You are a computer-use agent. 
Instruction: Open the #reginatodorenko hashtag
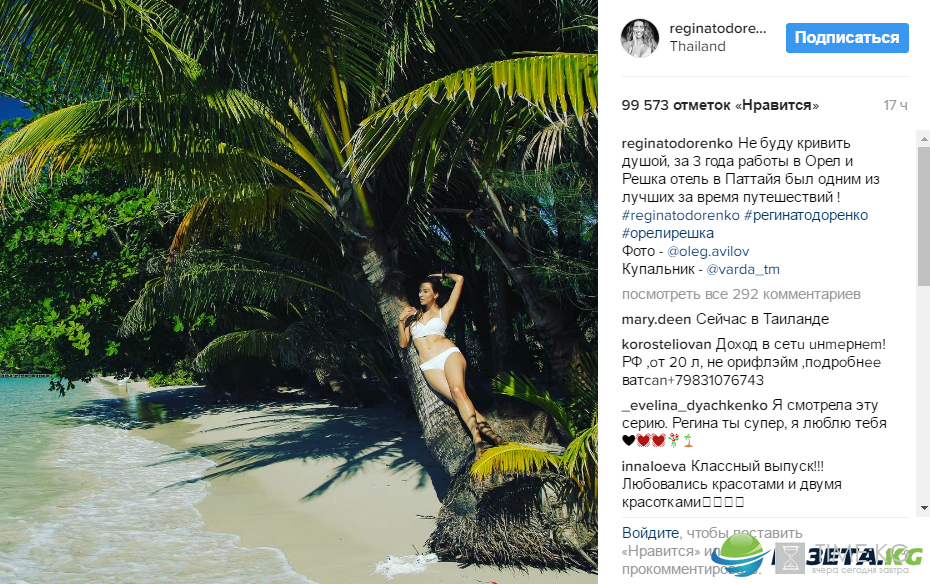click(680, 215)
